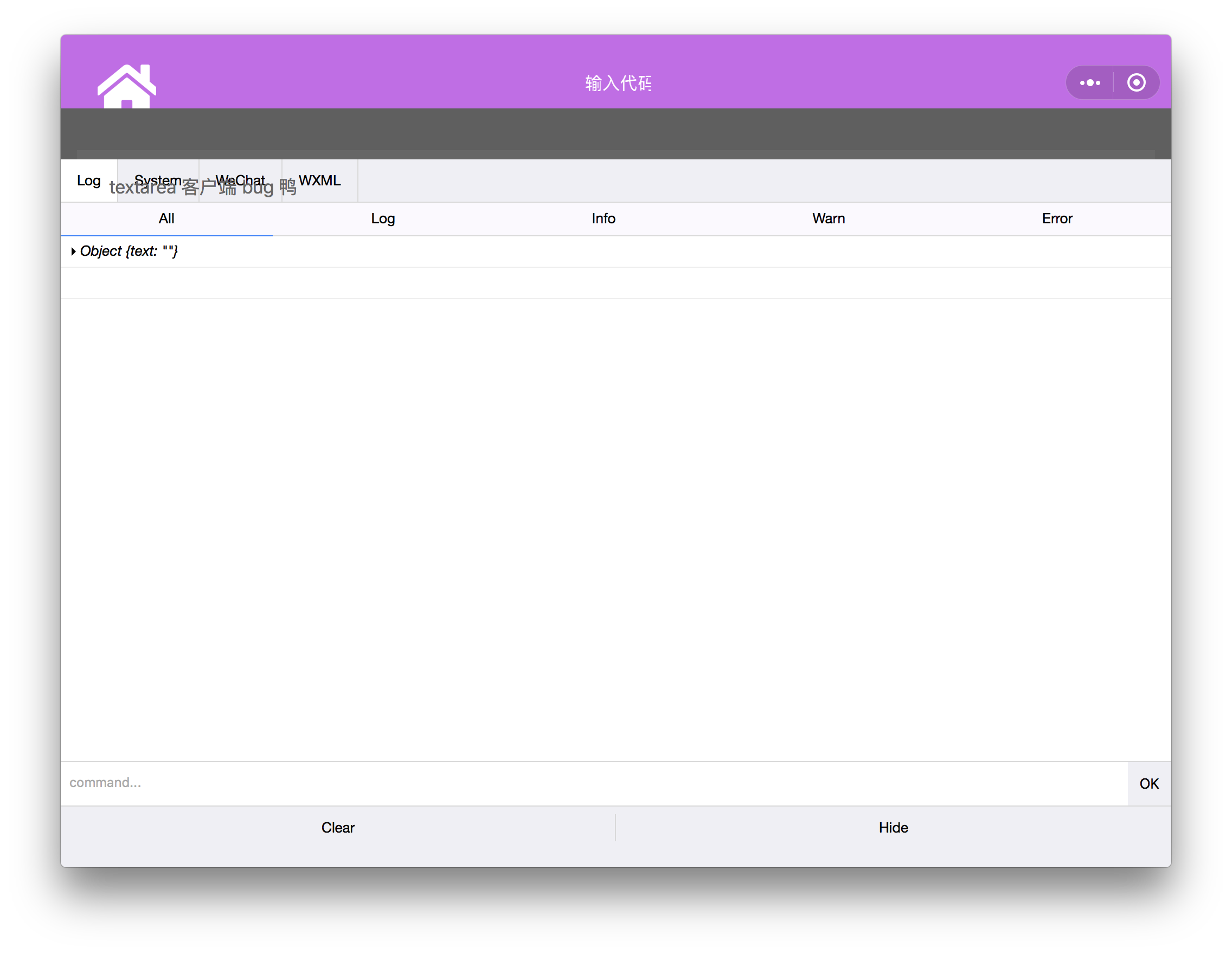Show only Warn messages

[x=828, y=219]
